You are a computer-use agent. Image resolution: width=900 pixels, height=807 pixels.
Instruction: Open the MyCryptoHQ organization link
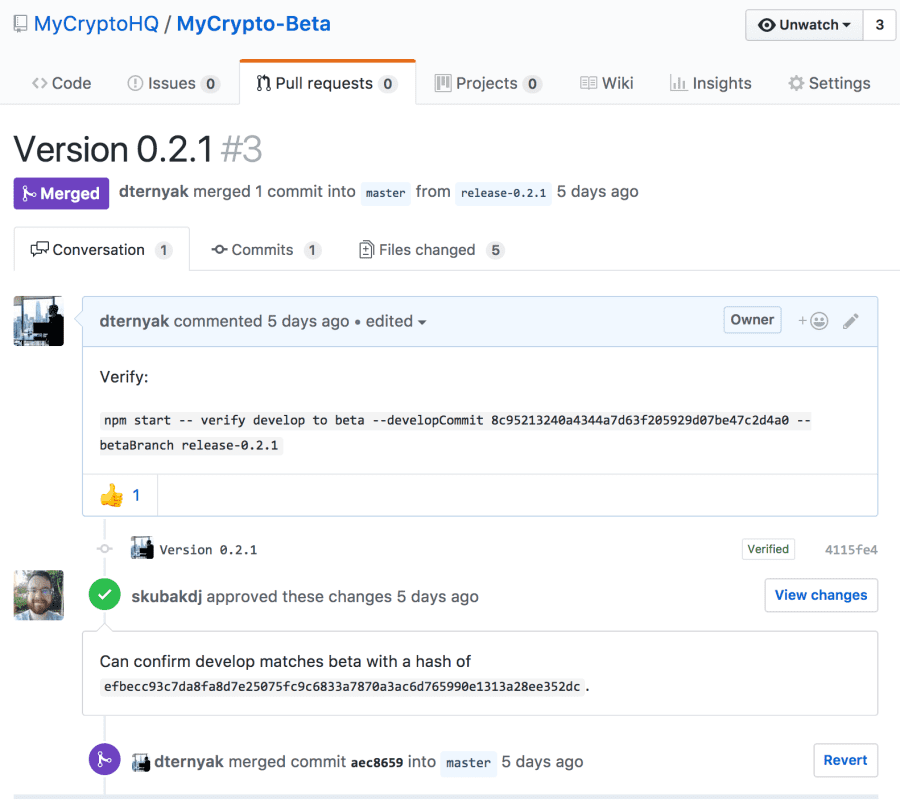coord(96,24)
